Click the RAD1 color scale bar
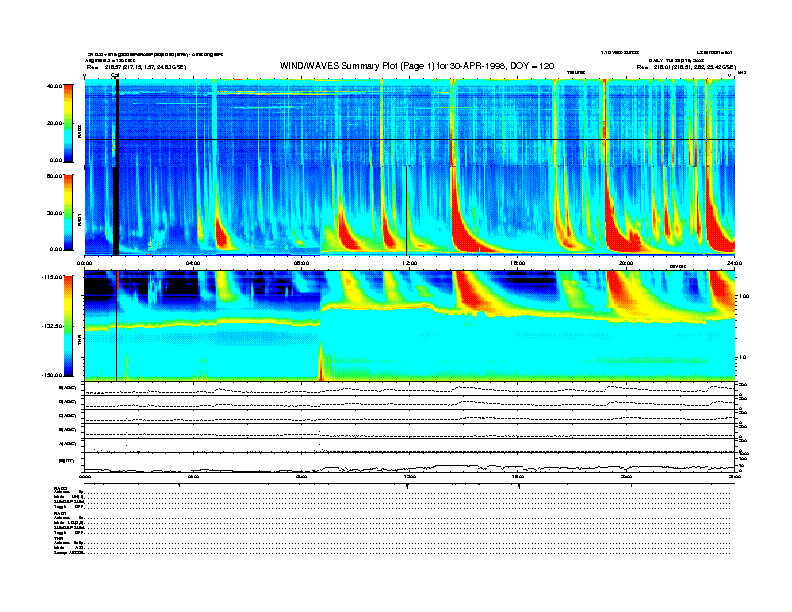Screen dimensions: 792x612 point(68,213)
